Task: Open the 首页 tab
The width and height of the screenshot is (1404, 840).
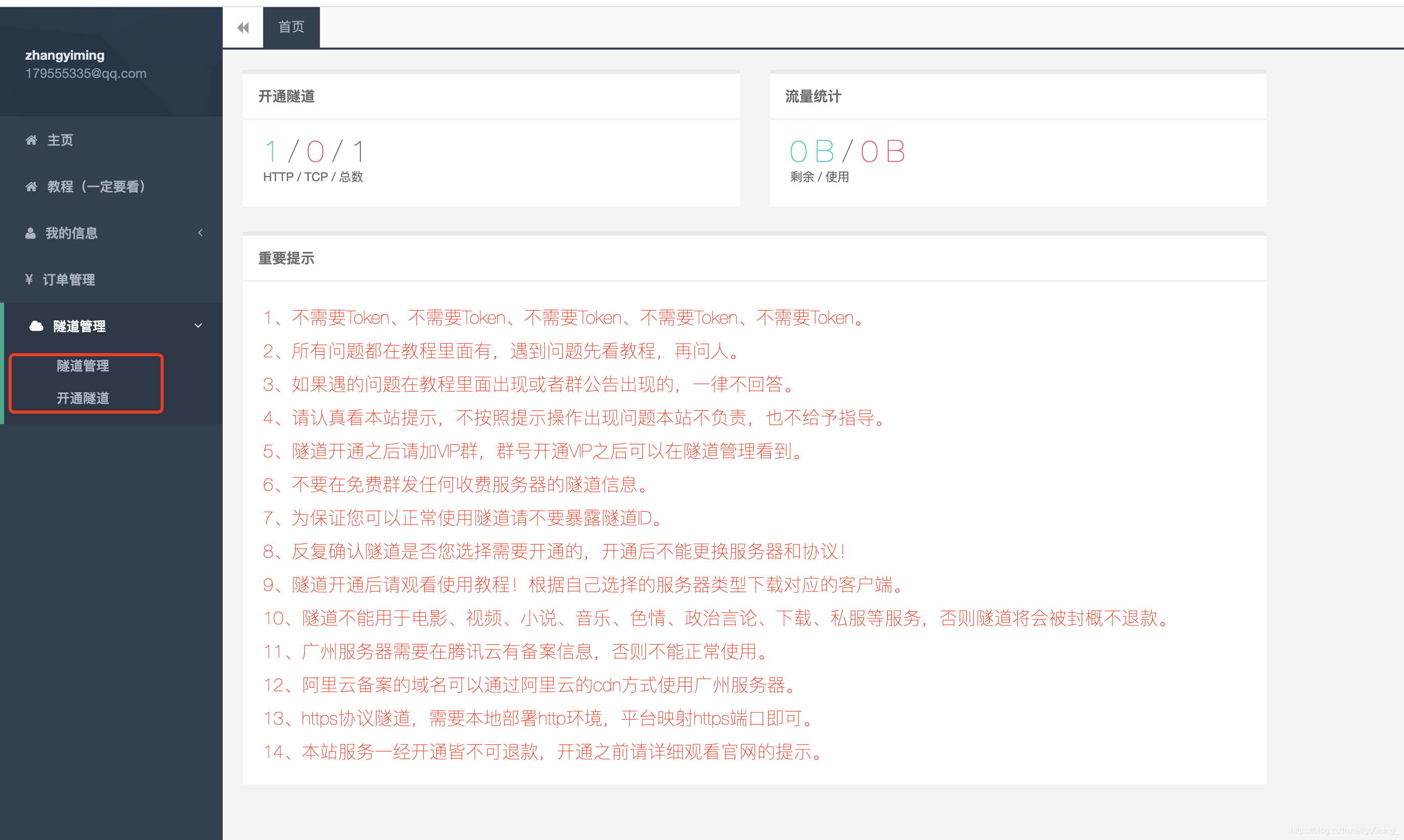Action: pos(291,27)
